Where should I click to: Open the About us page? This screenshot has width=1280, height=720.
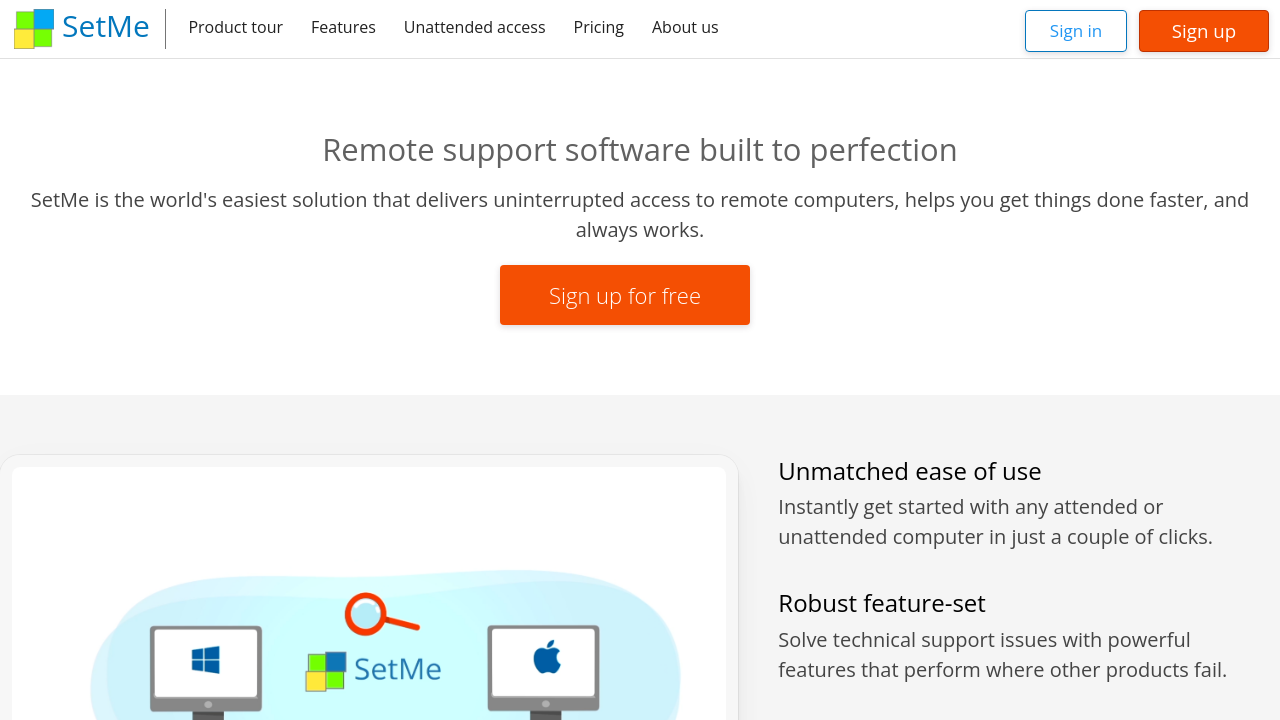pos(685,28)
